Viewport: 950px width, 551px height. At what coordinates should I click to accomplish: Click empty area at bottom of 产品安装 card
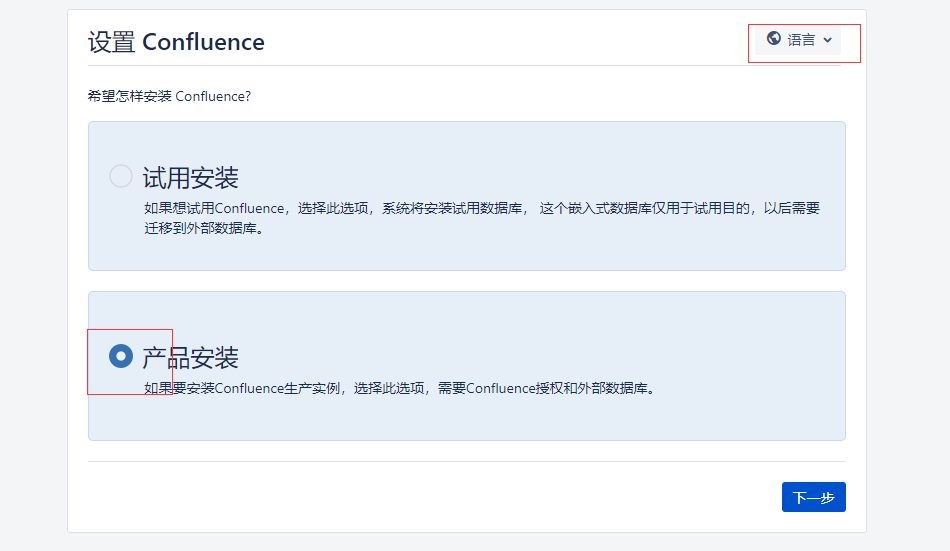467,419
